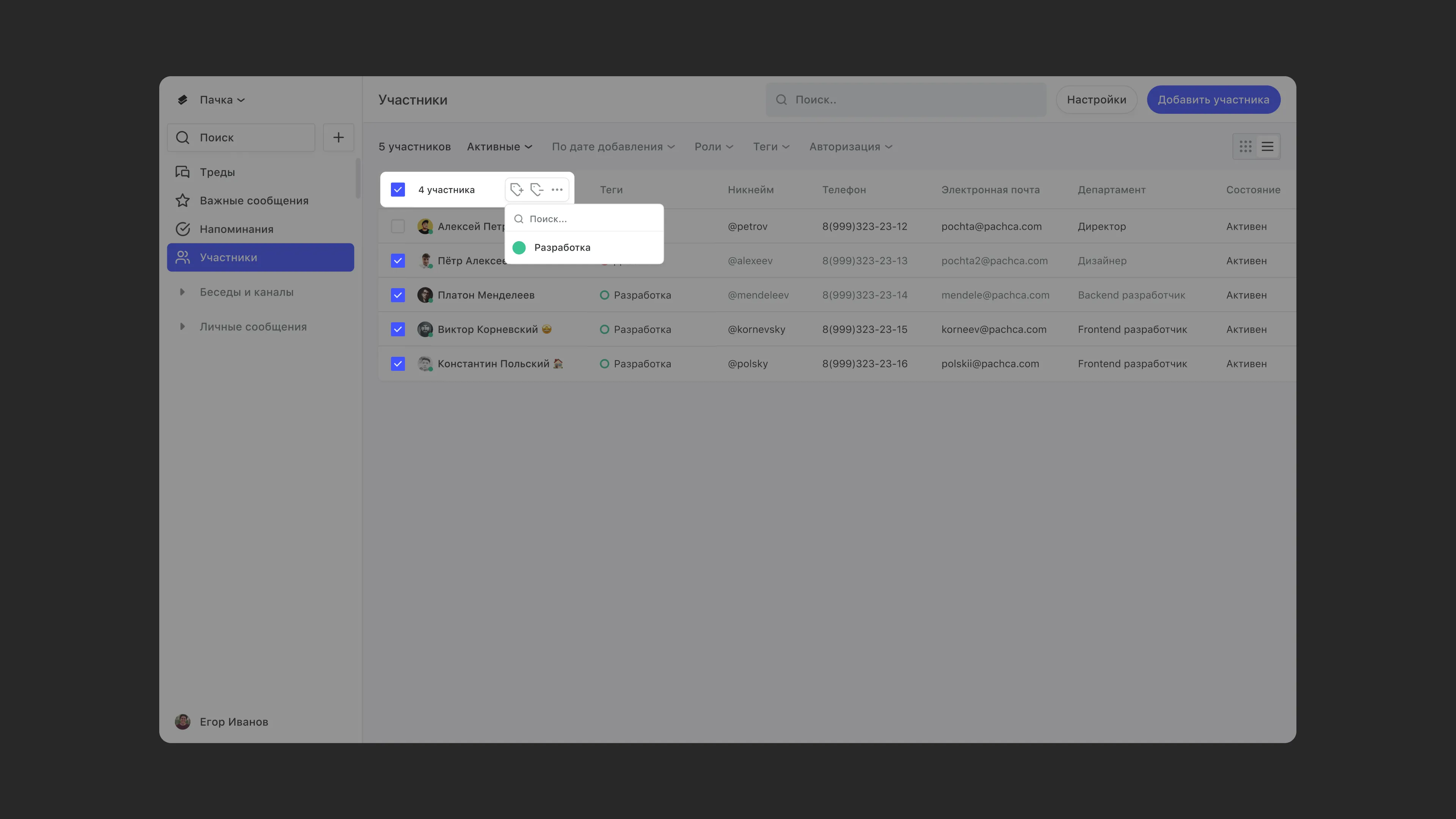Image resolution: width=1456 pixels, height=819 pixels.
Task: Open the Настройки button
Action: 1096,100
